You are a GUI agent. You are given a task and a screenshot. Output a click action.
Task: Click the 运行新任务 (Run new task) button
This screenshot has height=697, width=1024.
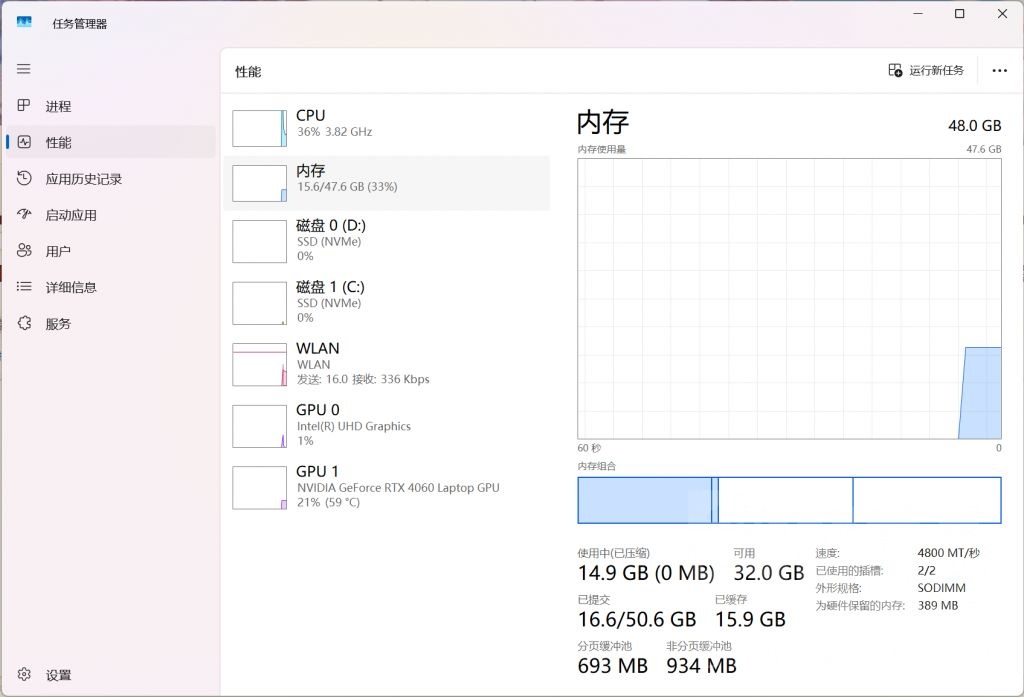926,70
